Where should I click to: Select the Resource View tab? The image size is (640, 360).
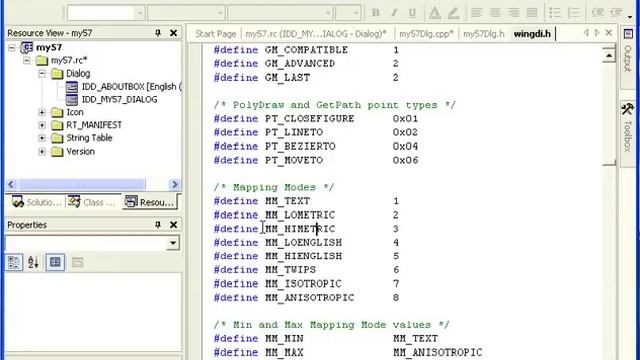(x=150, y=202)
